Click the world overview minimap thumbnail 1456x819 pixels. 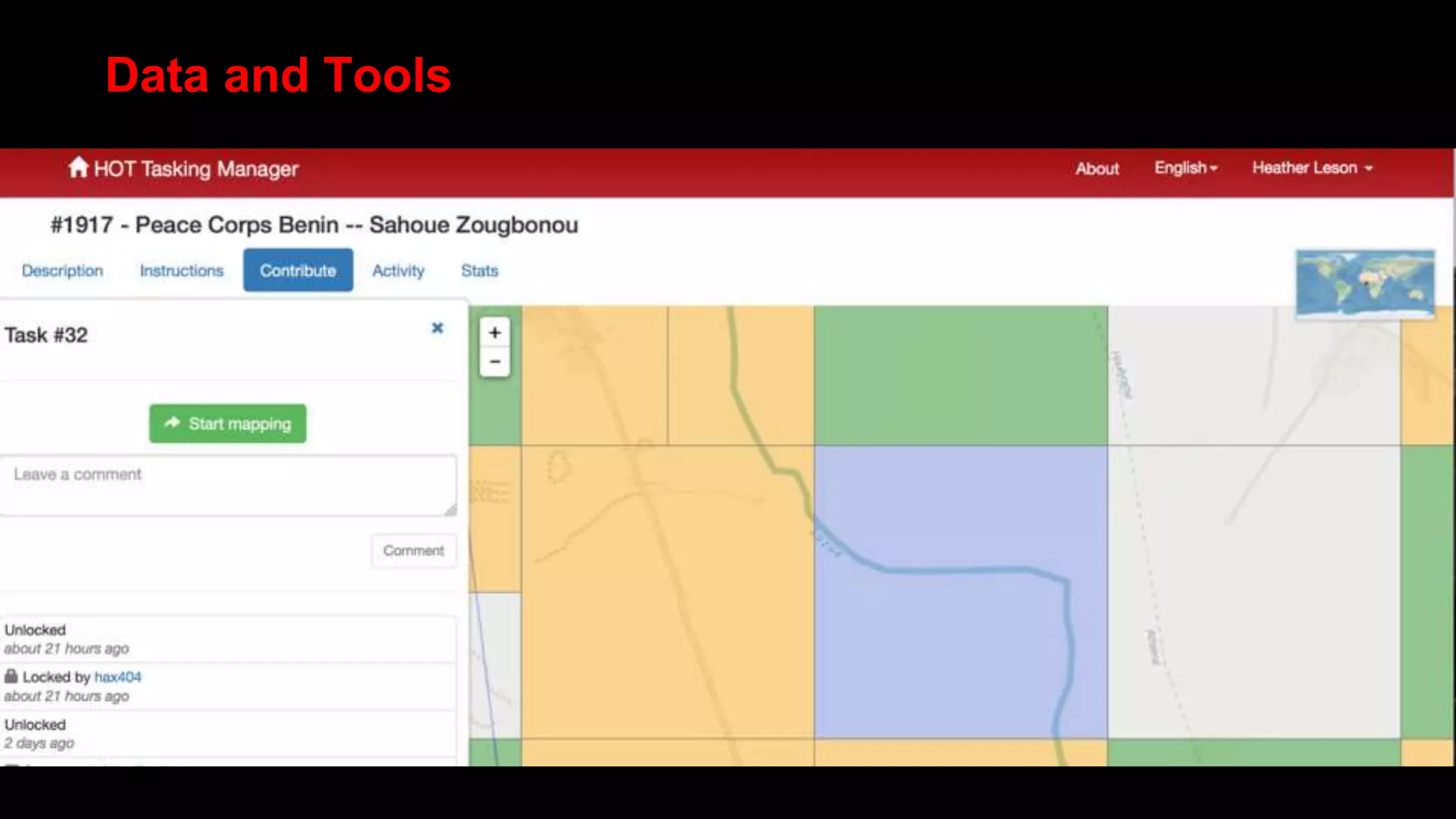point(1364,283)
